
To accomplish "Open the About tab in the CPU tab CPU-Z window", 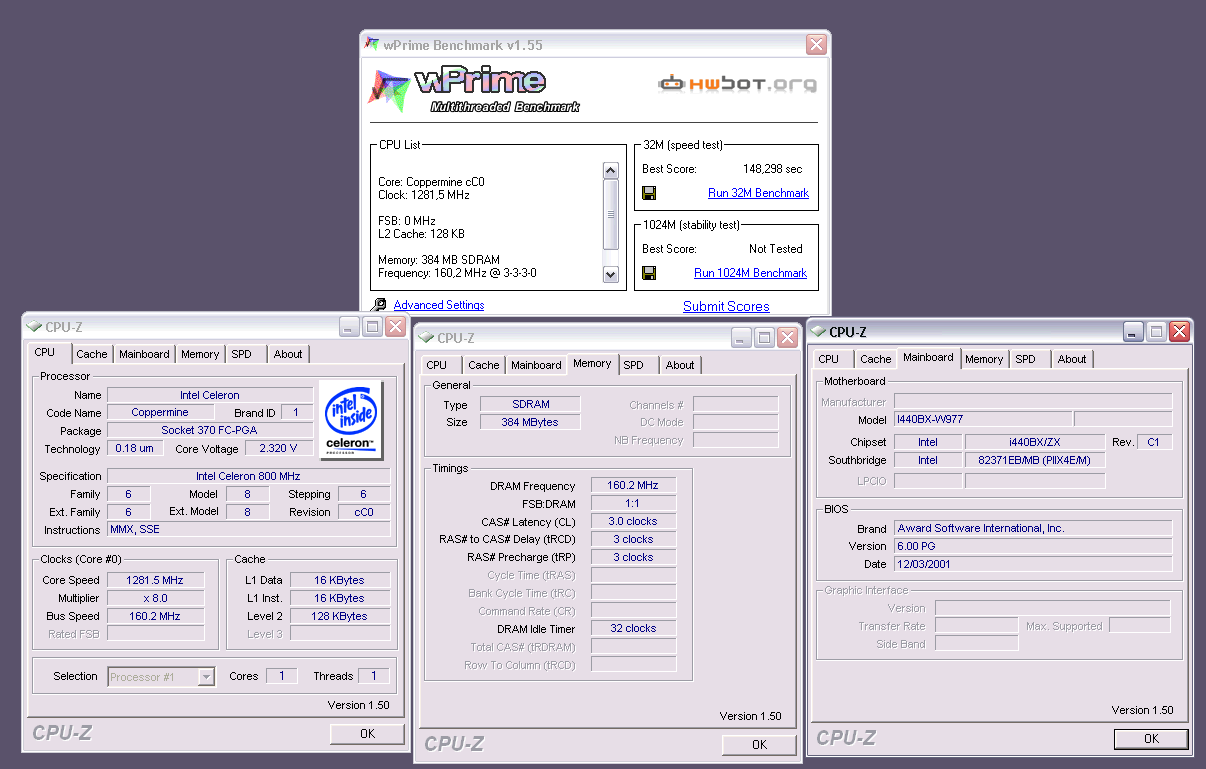I will pyautogui.click(x=288, y=354).
